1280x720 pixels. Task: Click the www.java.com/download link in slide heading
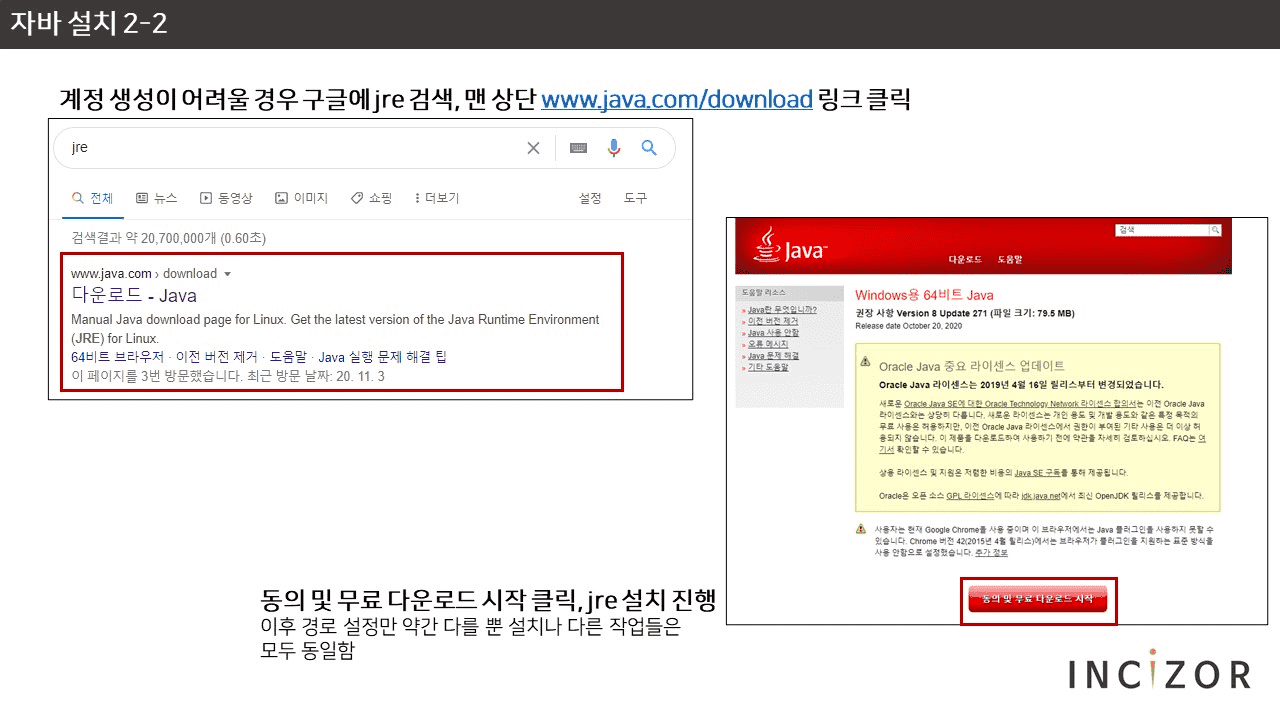click(676, 99)
